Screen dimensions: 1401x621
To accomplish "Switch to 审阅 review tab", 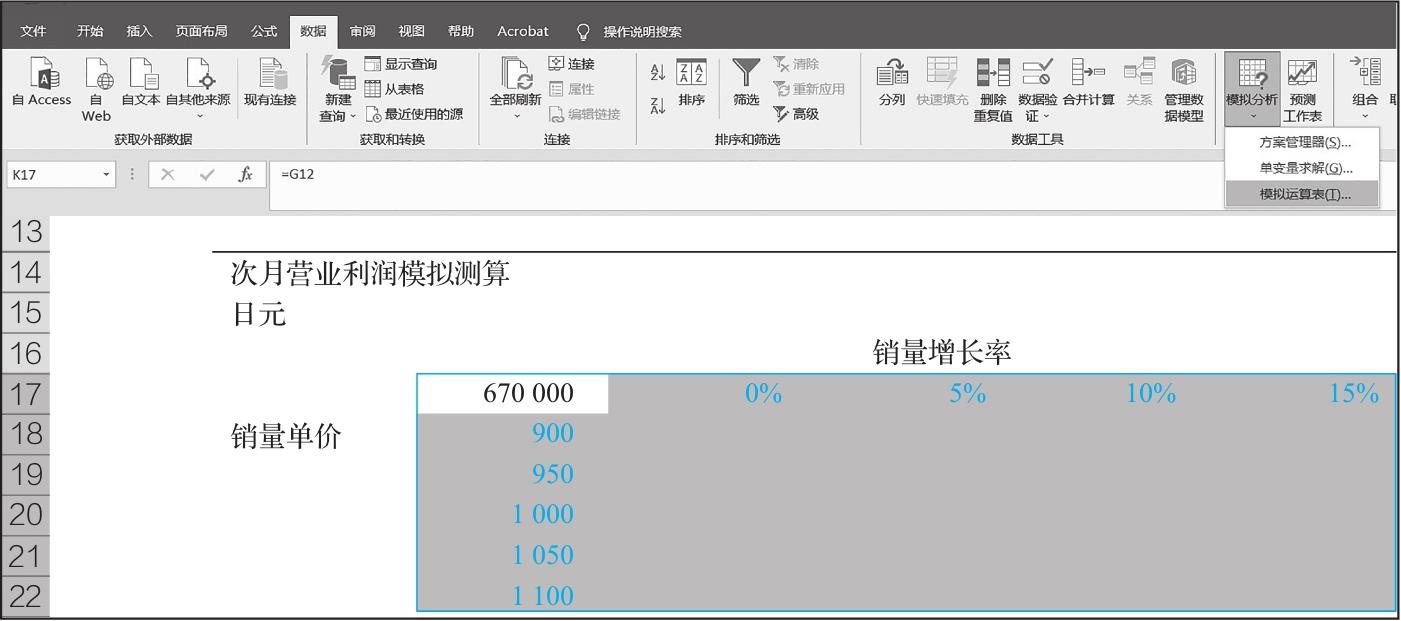I will click(x=363, y=31).
